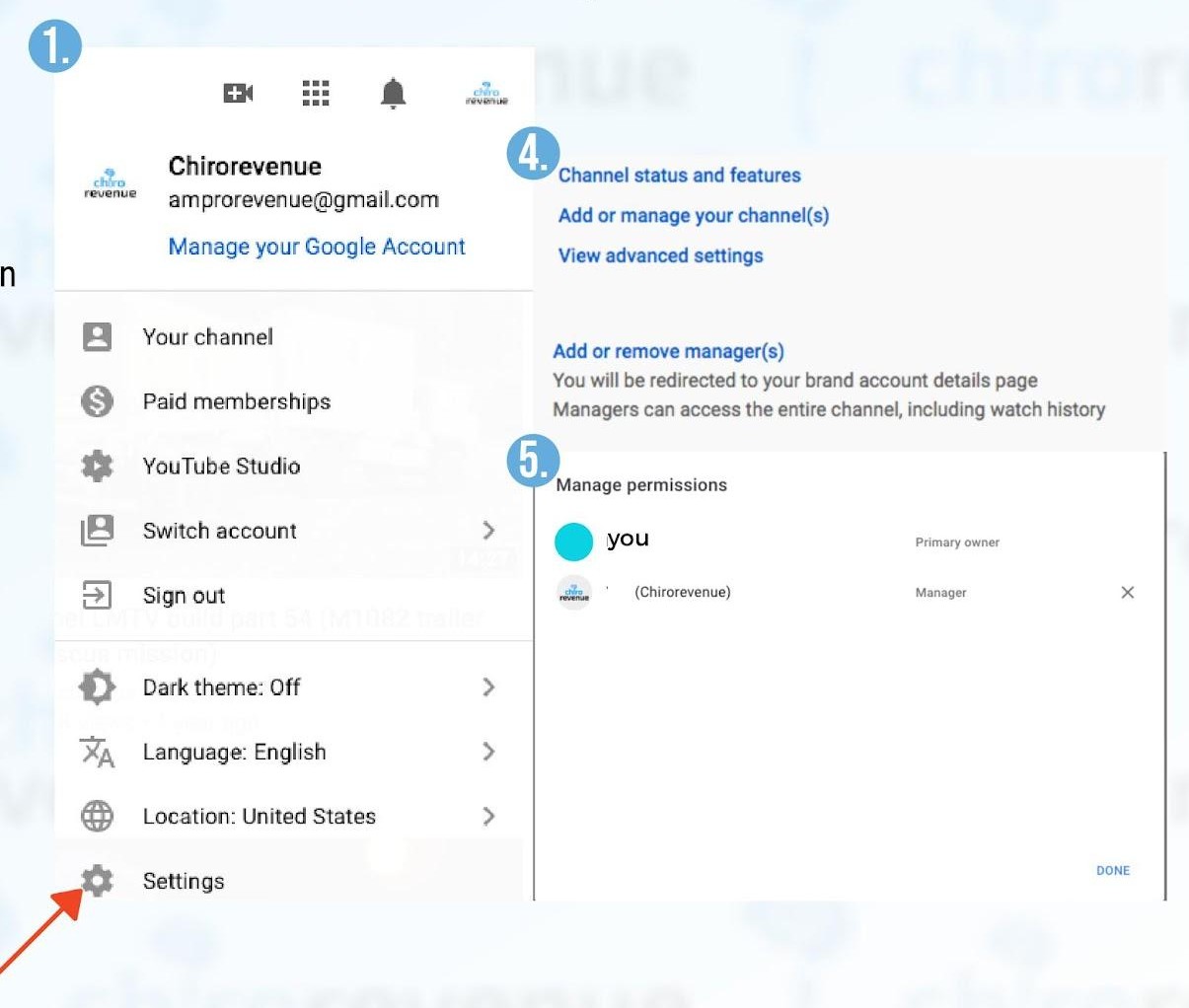This screenshot has height=1008, width=1189.
Task: Click the create video camera icon
Action: (x=238, y=94)
